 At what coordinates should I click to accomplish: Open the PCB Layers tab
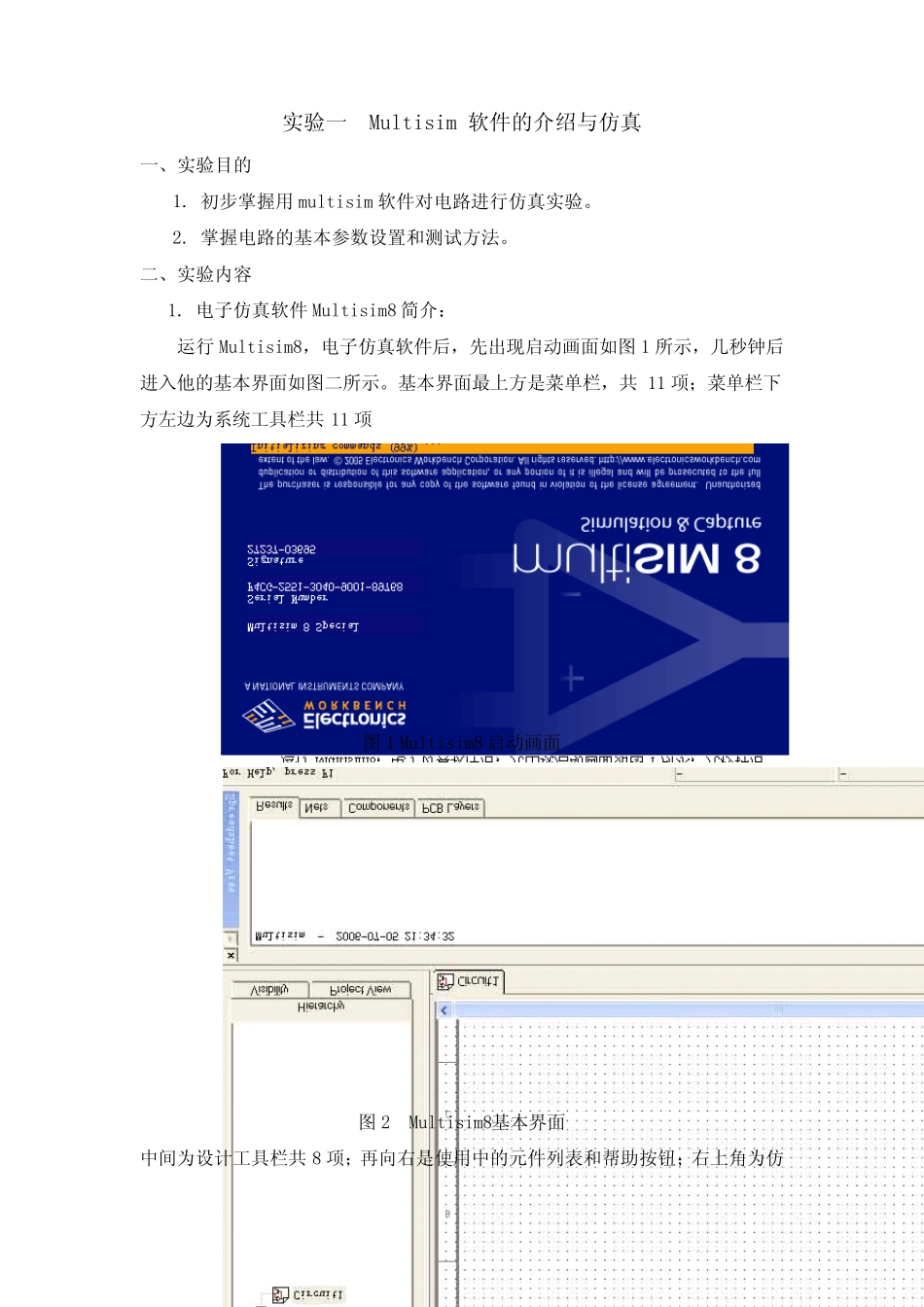pyautogui.click(x=450, y=807)
